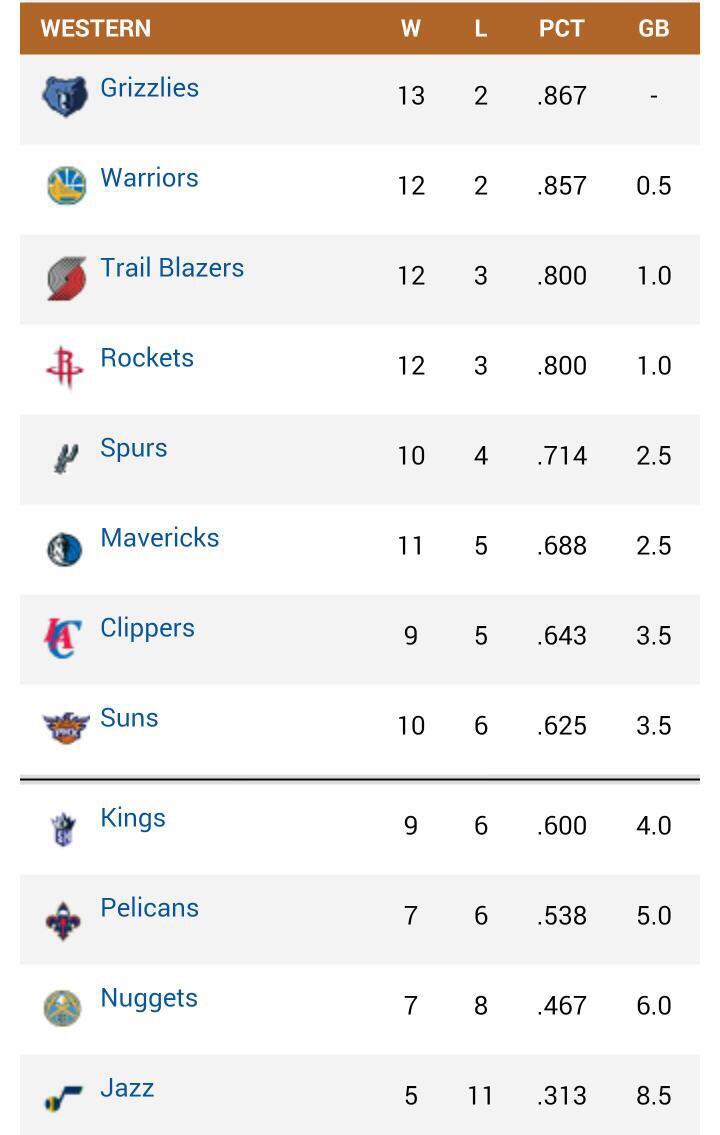Click the WESTERN conference header
The image size is (720, 1135).
(x=96, y=28)
